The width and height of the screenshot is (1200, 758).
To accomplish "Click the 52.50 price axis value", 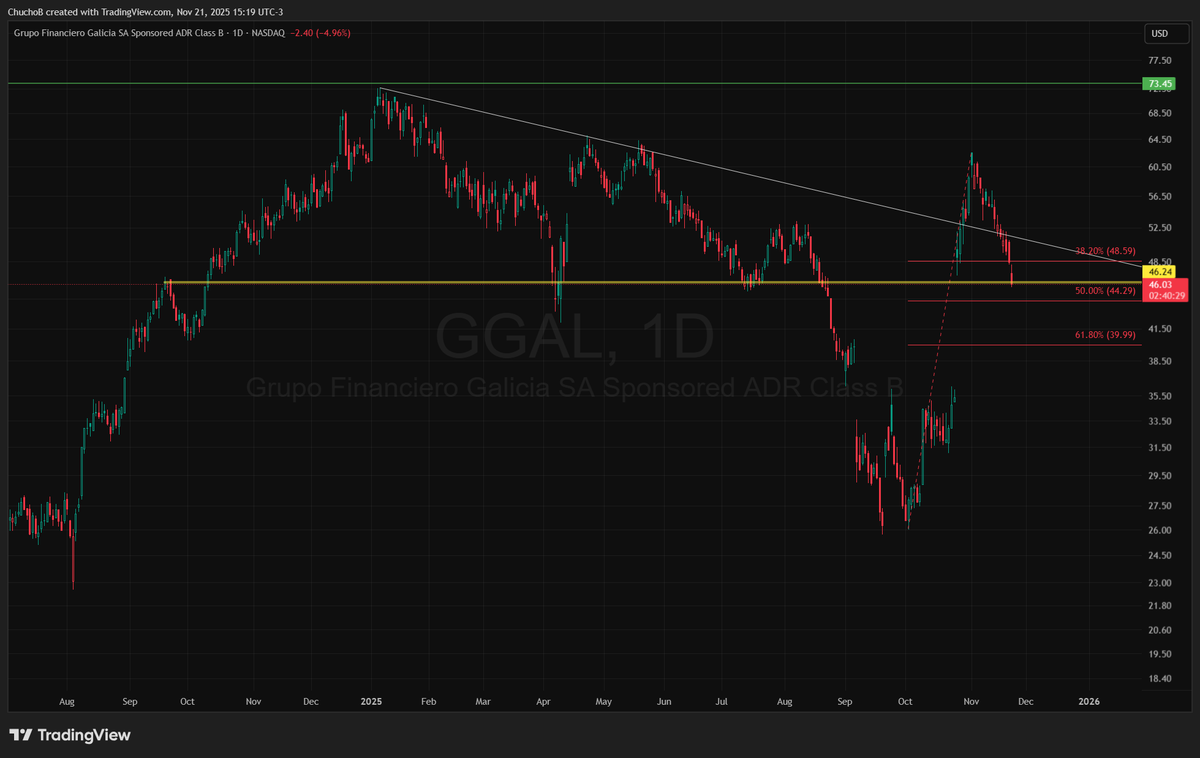I will point(1161,228).
